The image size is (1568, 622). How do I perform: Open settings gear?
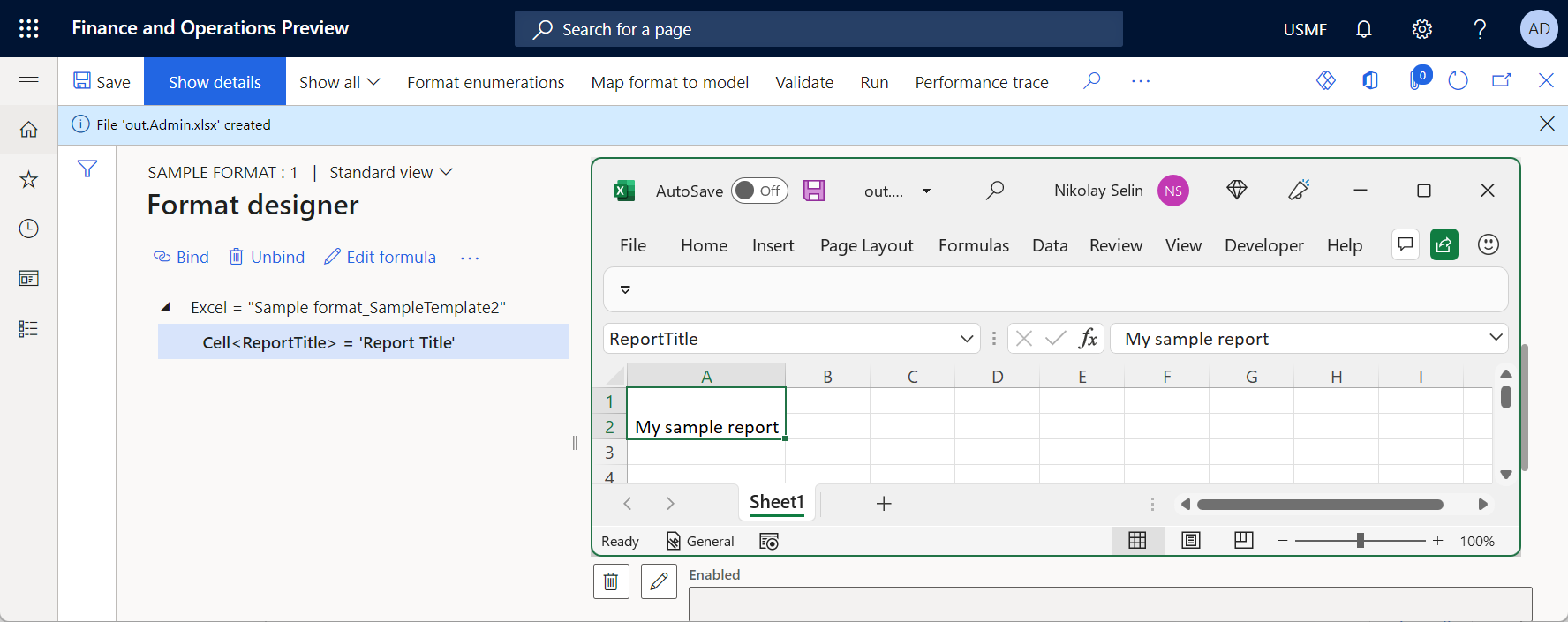(x=1421, y=29)
